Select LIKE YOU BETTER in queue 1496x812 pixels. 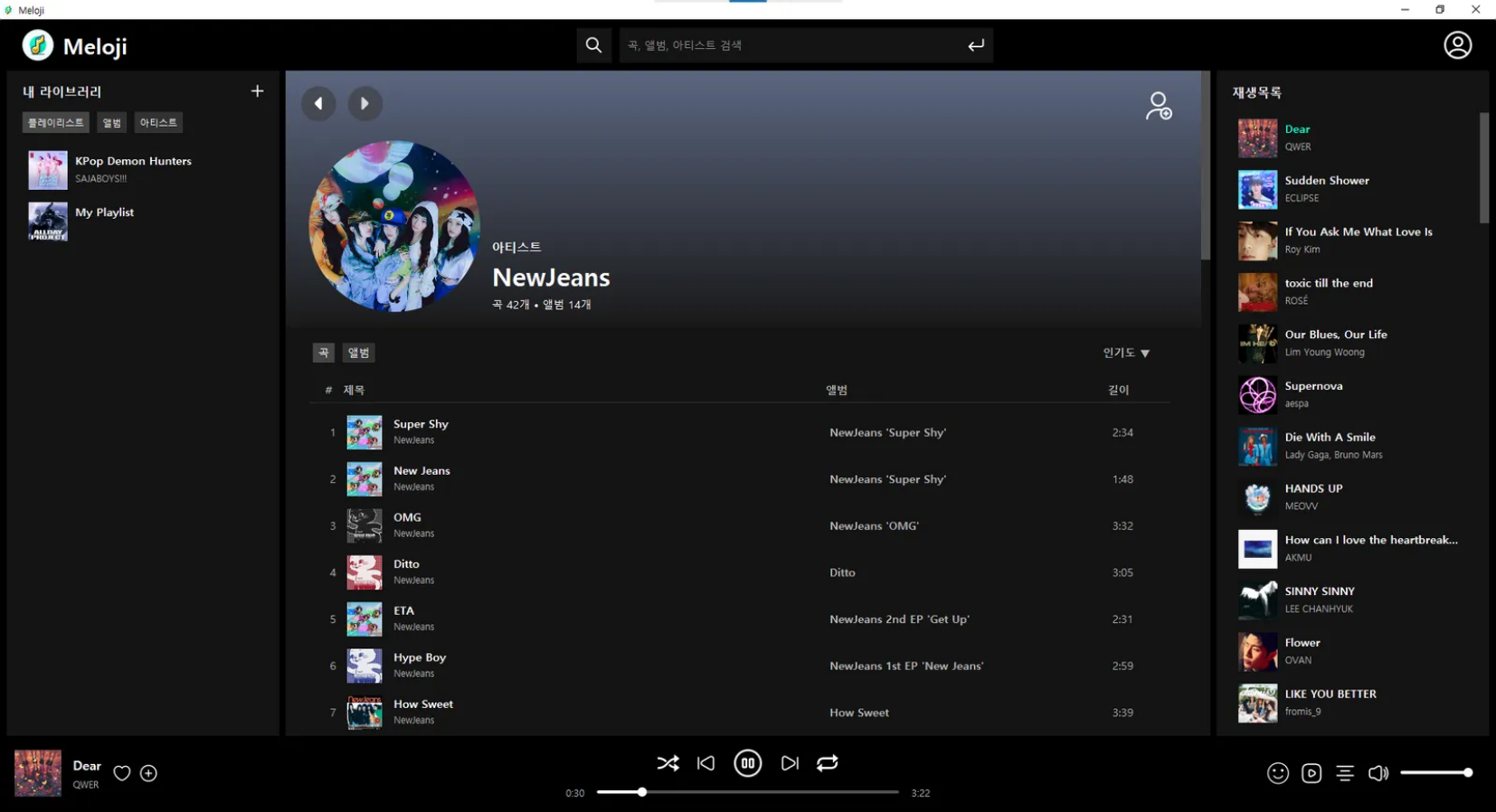point(1352,703)
